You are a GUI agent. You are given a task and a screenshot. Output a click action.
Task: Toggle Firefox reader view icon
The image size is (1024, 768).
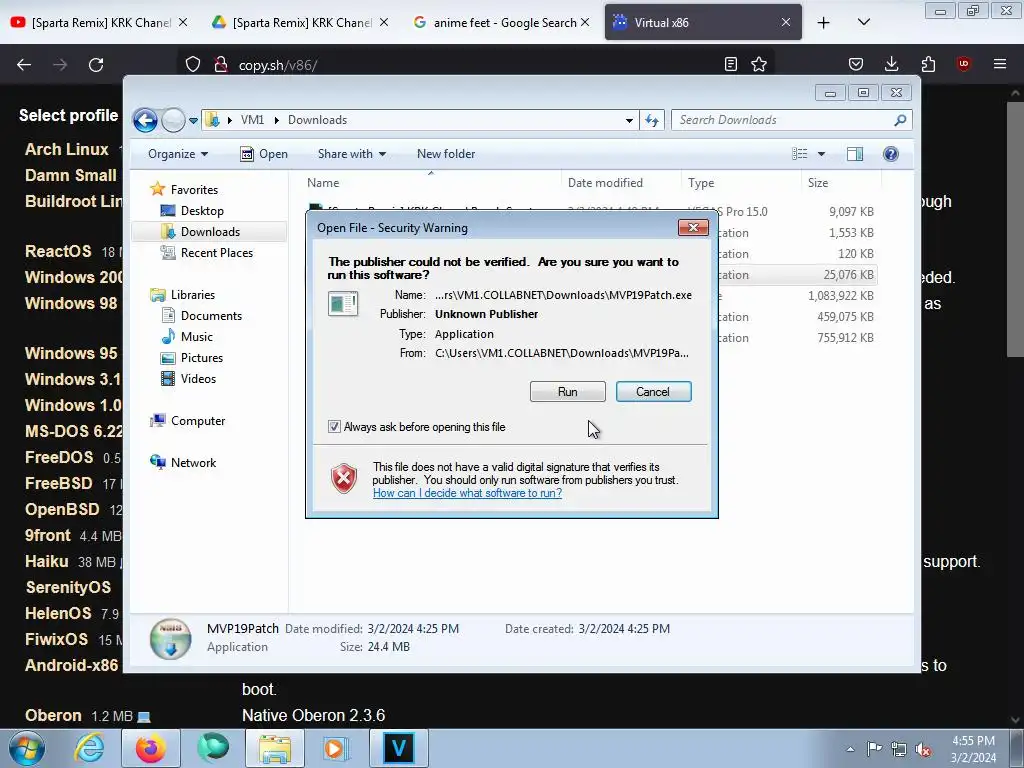pyautogui.click(x=731, y=64)
